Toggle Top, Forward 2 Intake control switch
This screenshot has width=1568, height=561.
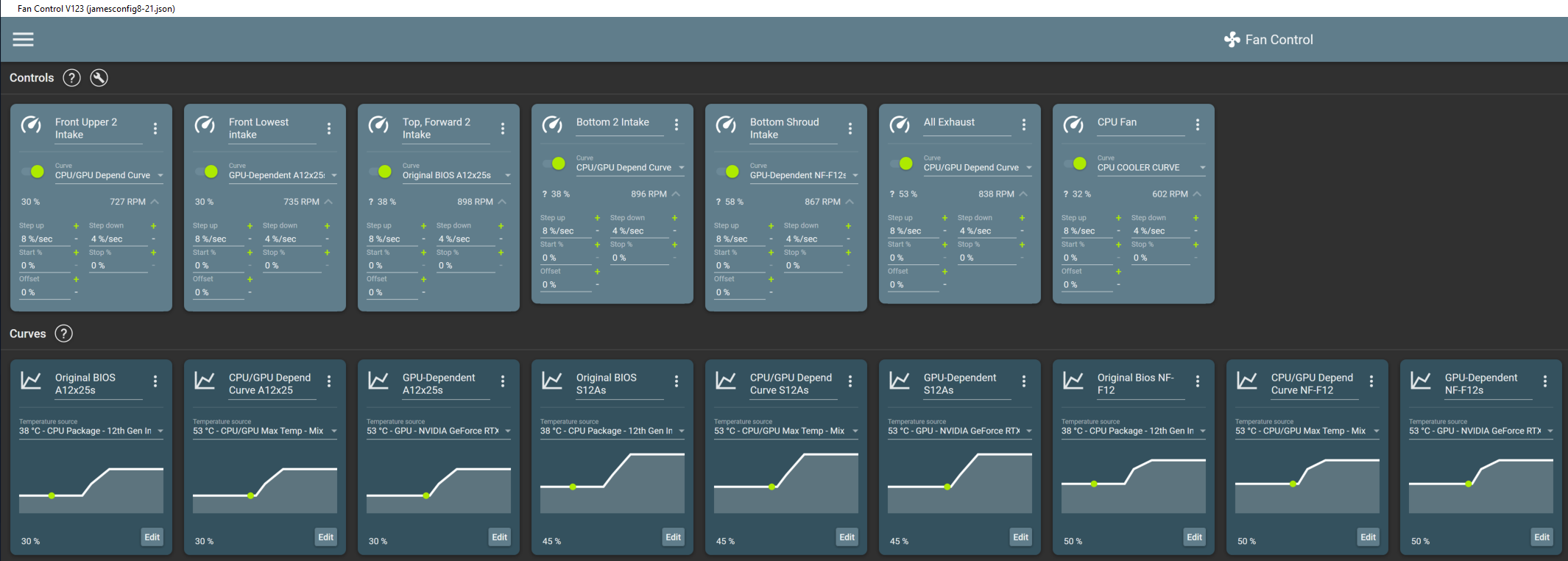click(381, 171)
